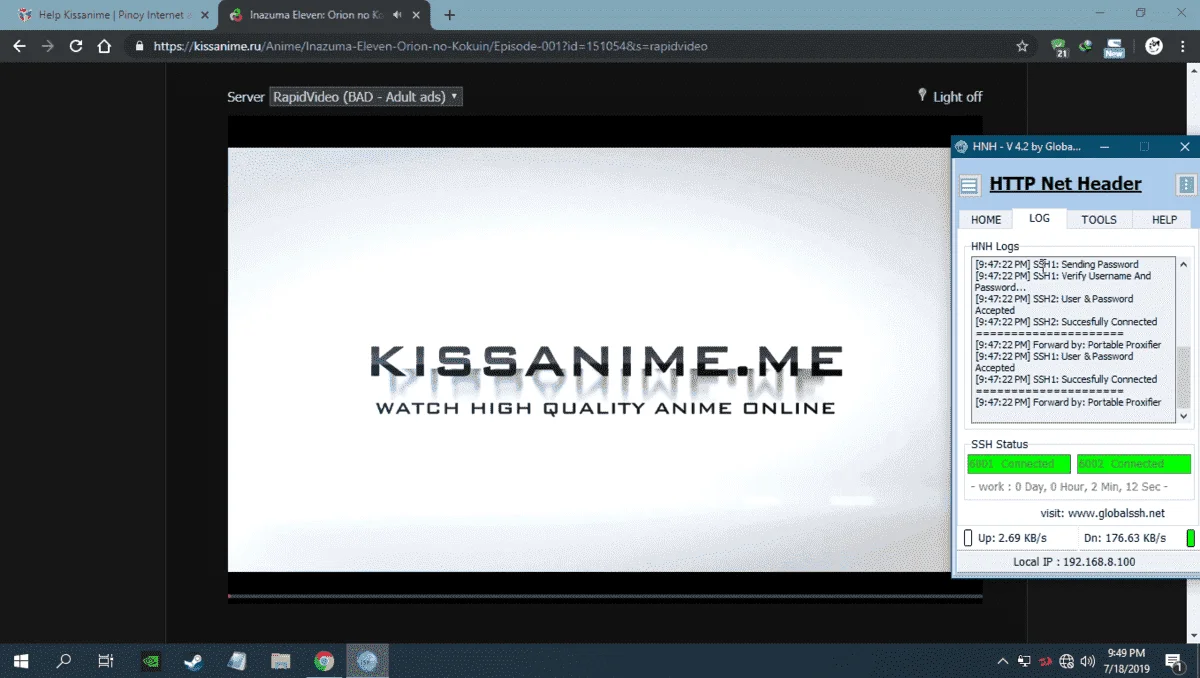Open Steam from the taskbar
The width and height of the screenshot is (1200, 678).
(x=194, y=661)
